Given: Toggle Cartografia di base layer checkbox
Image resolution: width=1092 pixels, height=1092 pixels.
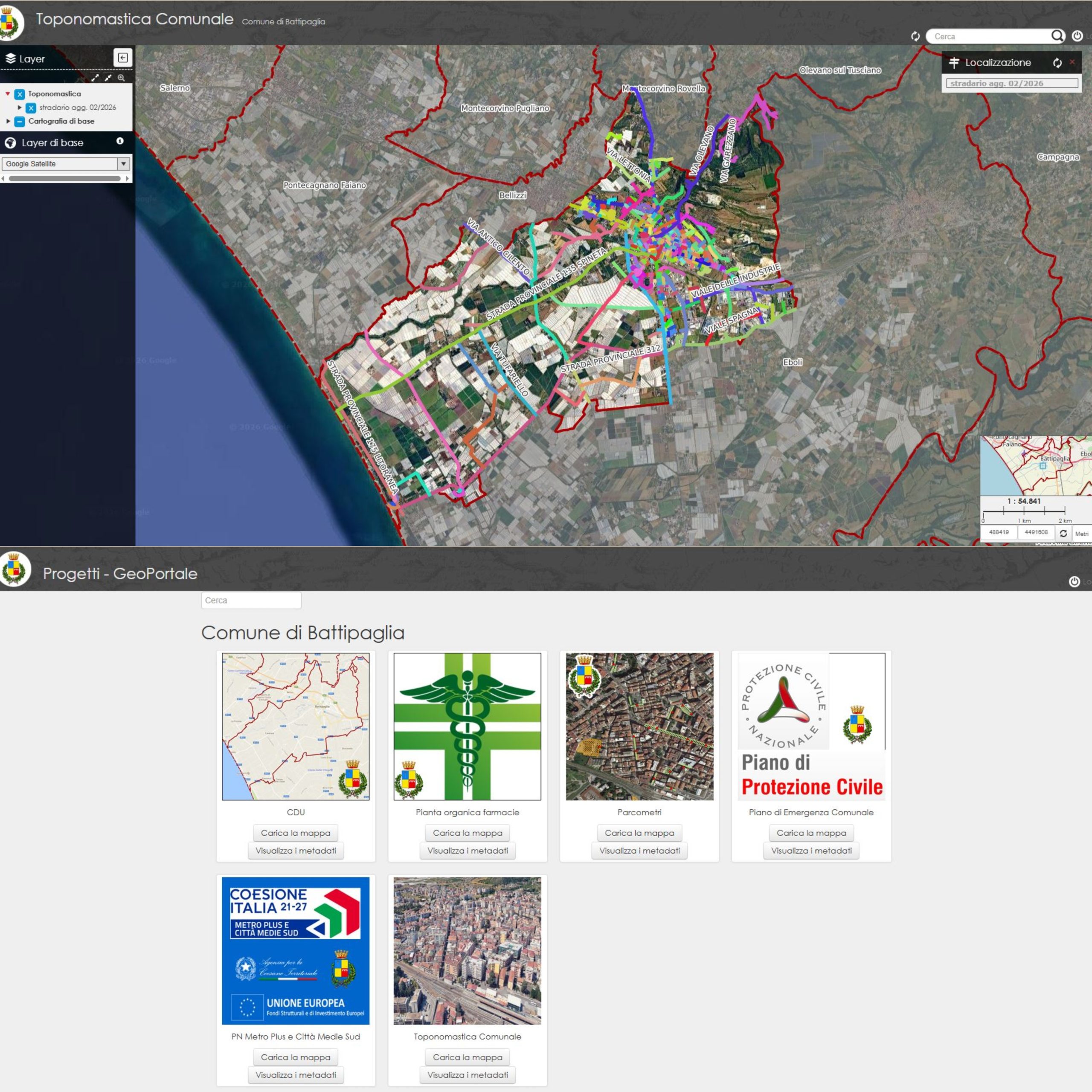Looking at the screenshot, I should [x=20, y=121].
